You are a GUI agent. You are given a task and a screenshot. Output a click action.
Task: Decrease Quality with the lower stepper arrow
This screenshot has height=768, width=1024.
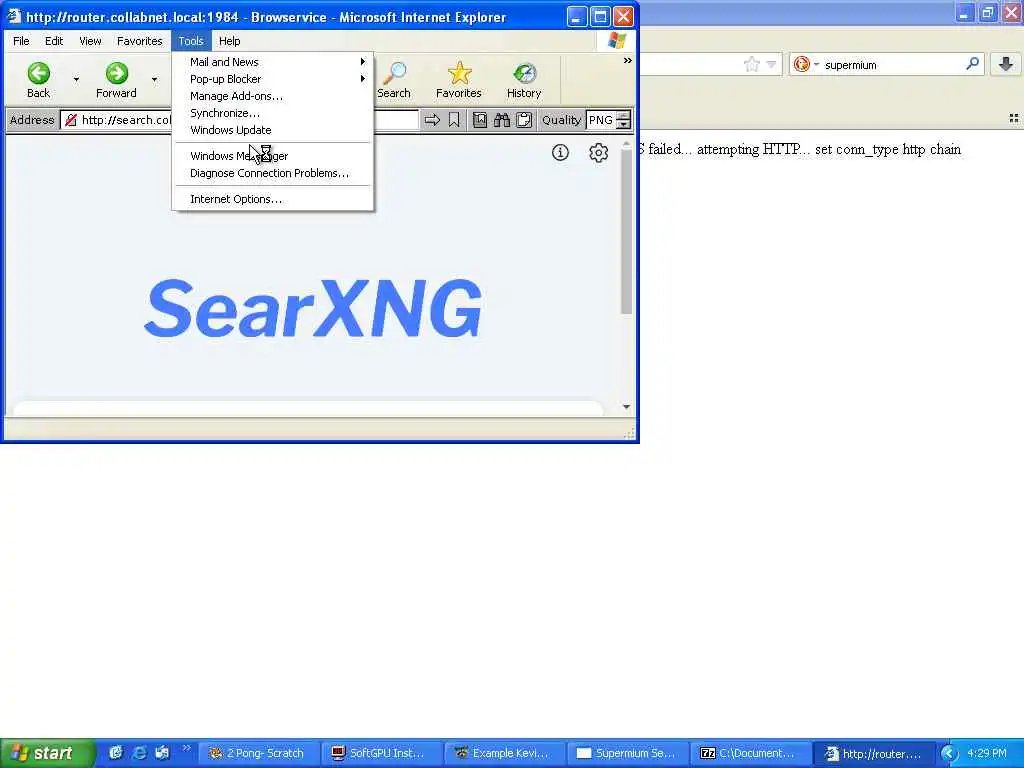(624, 125)
